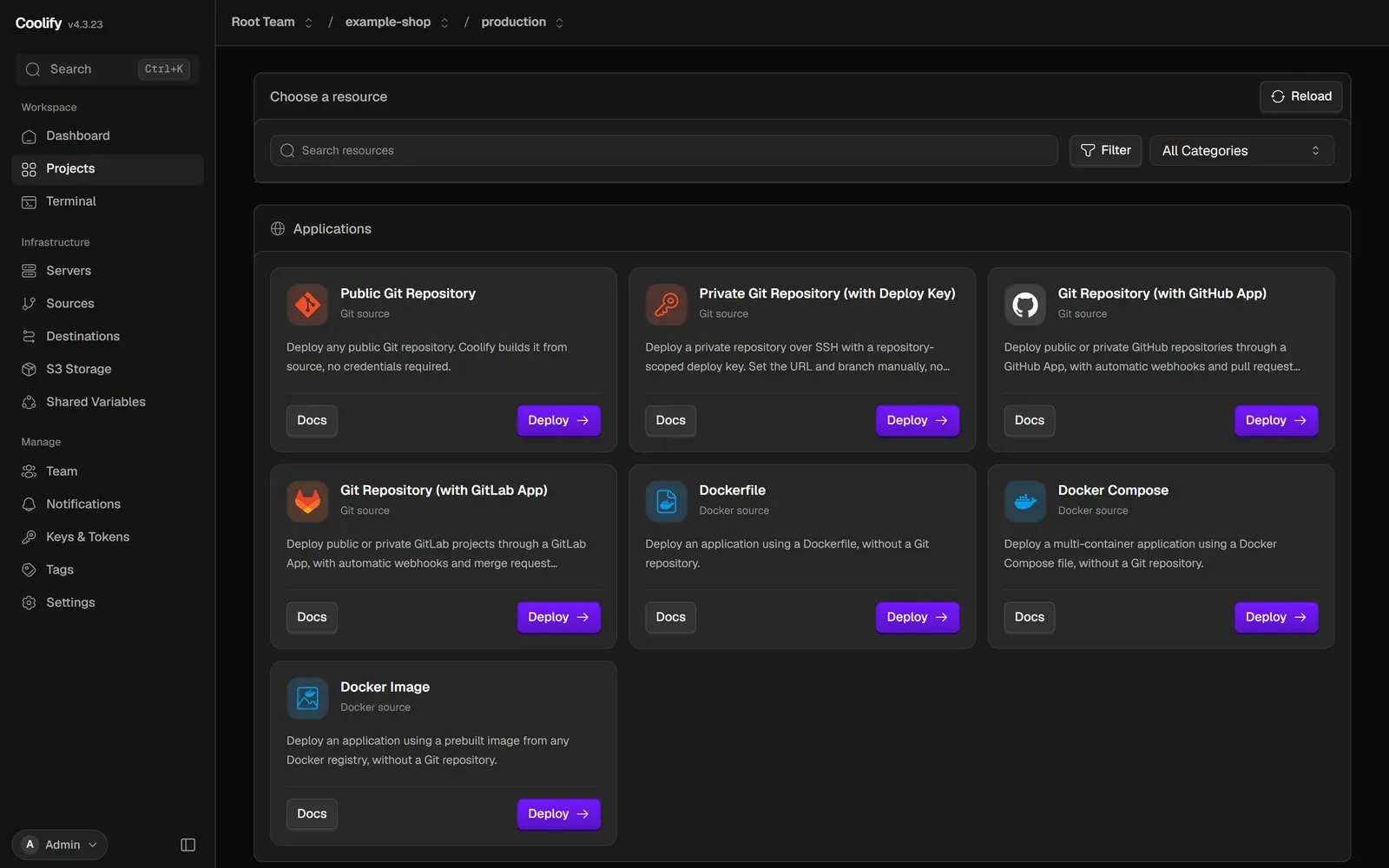Click the Applications globe icon

(278, 229)
